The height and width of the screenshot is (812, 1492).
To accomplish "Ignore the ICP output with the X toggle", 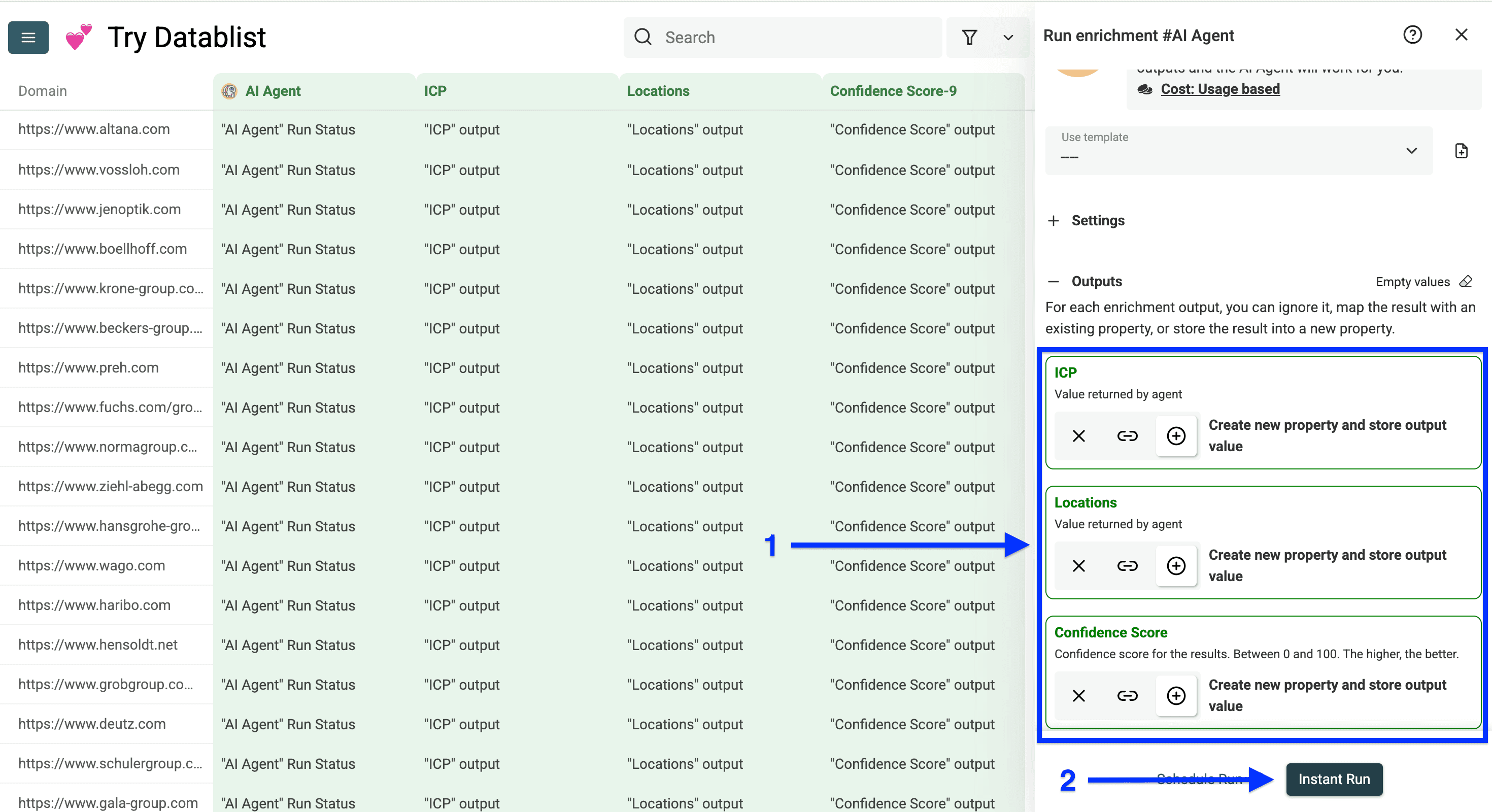I will pyautogui.click(x=1078, y=436).
